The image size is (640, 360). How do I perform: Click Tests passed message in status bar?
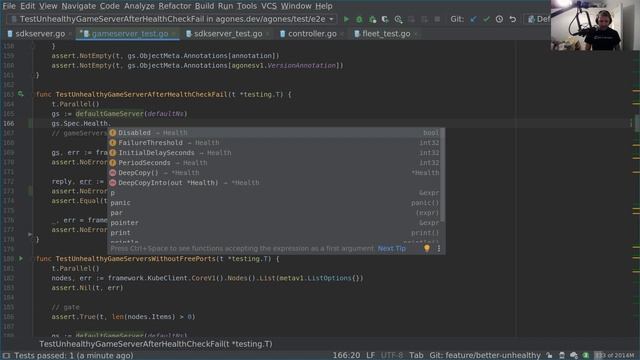coord(73,356)
